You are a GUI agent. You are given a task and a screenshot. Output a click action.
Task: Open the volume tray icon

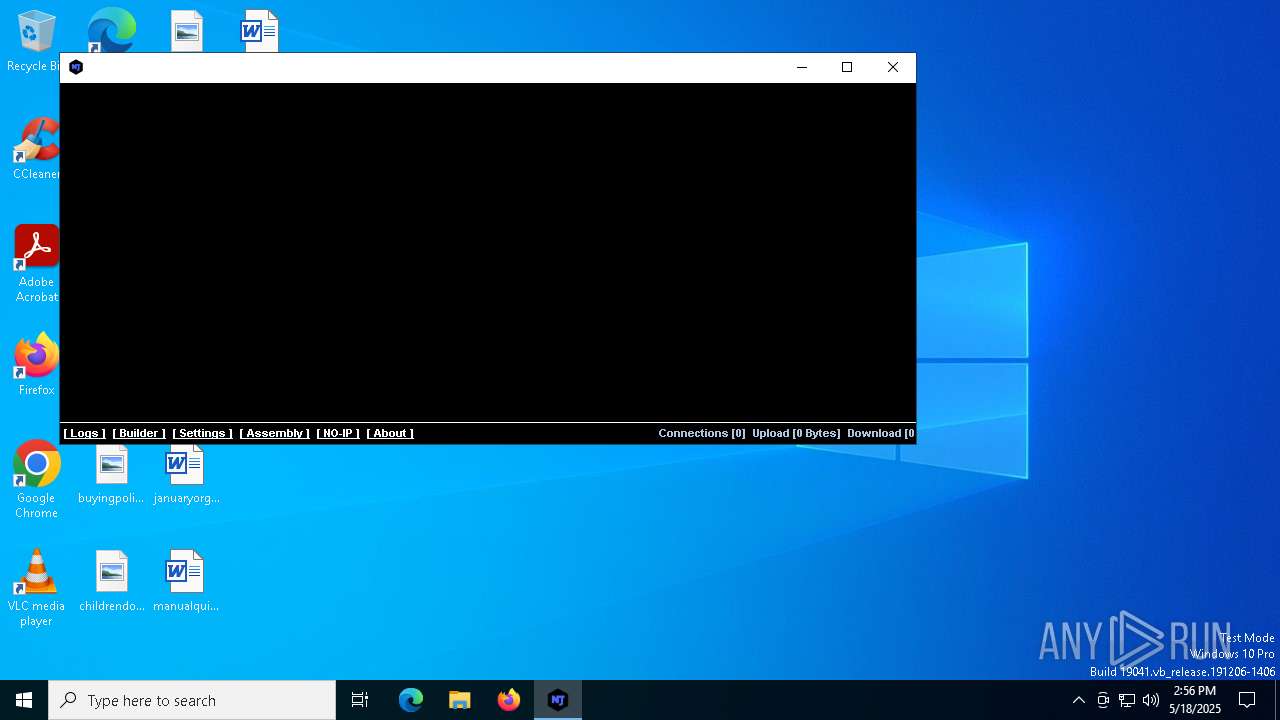point(1151,700)
